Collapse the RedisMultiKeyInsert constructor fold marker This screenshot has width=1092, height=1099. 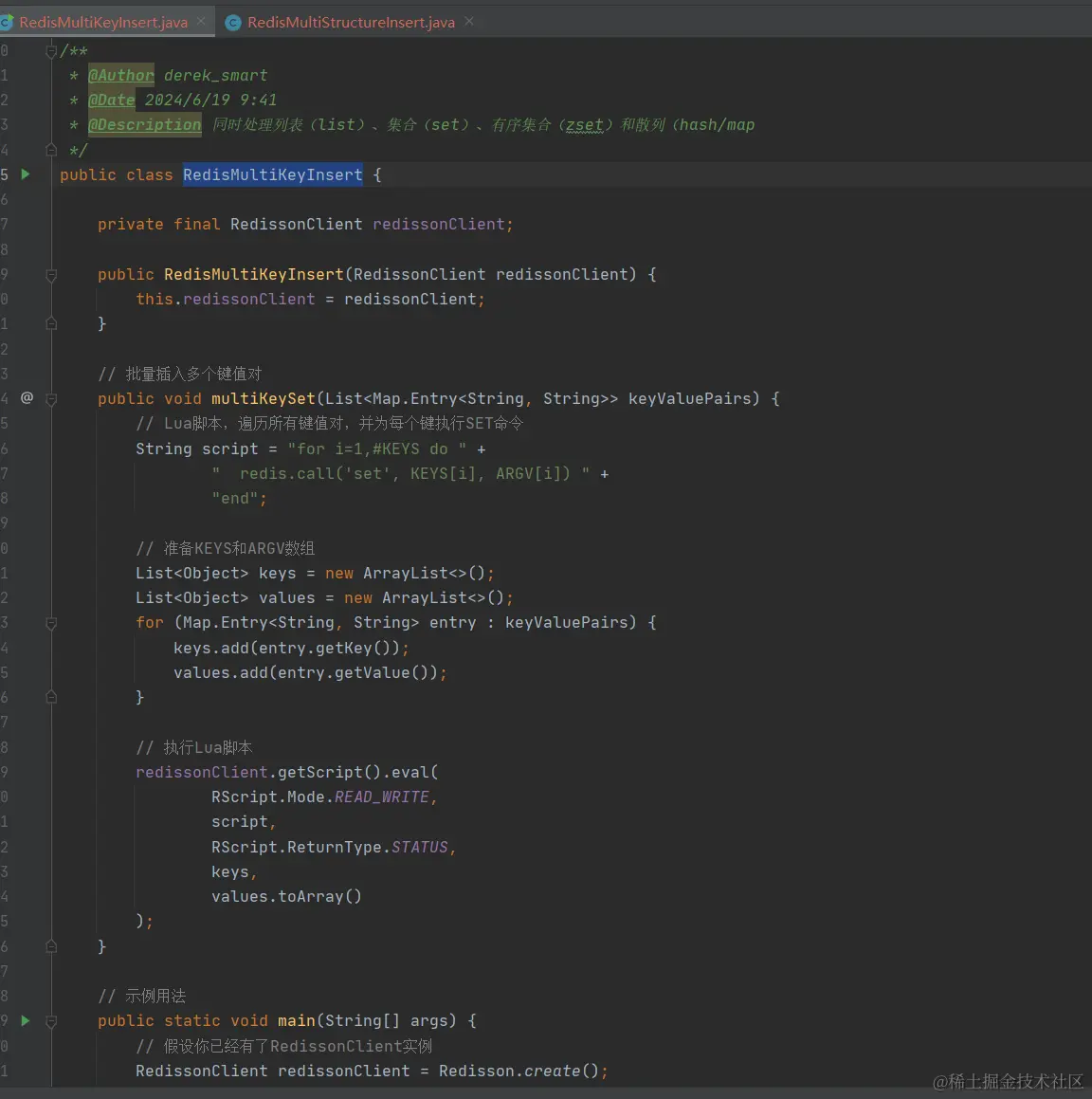[x=51, y=275]
